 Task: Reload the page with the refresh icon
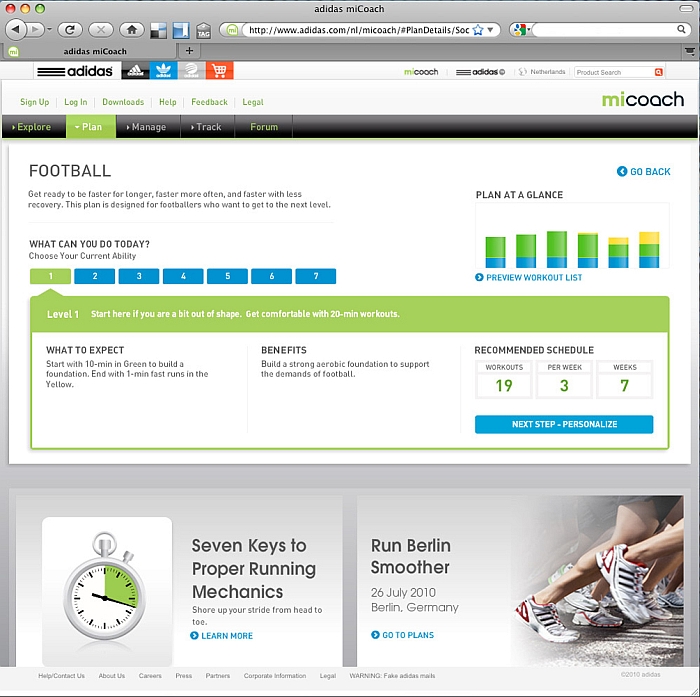coord(70,30)
